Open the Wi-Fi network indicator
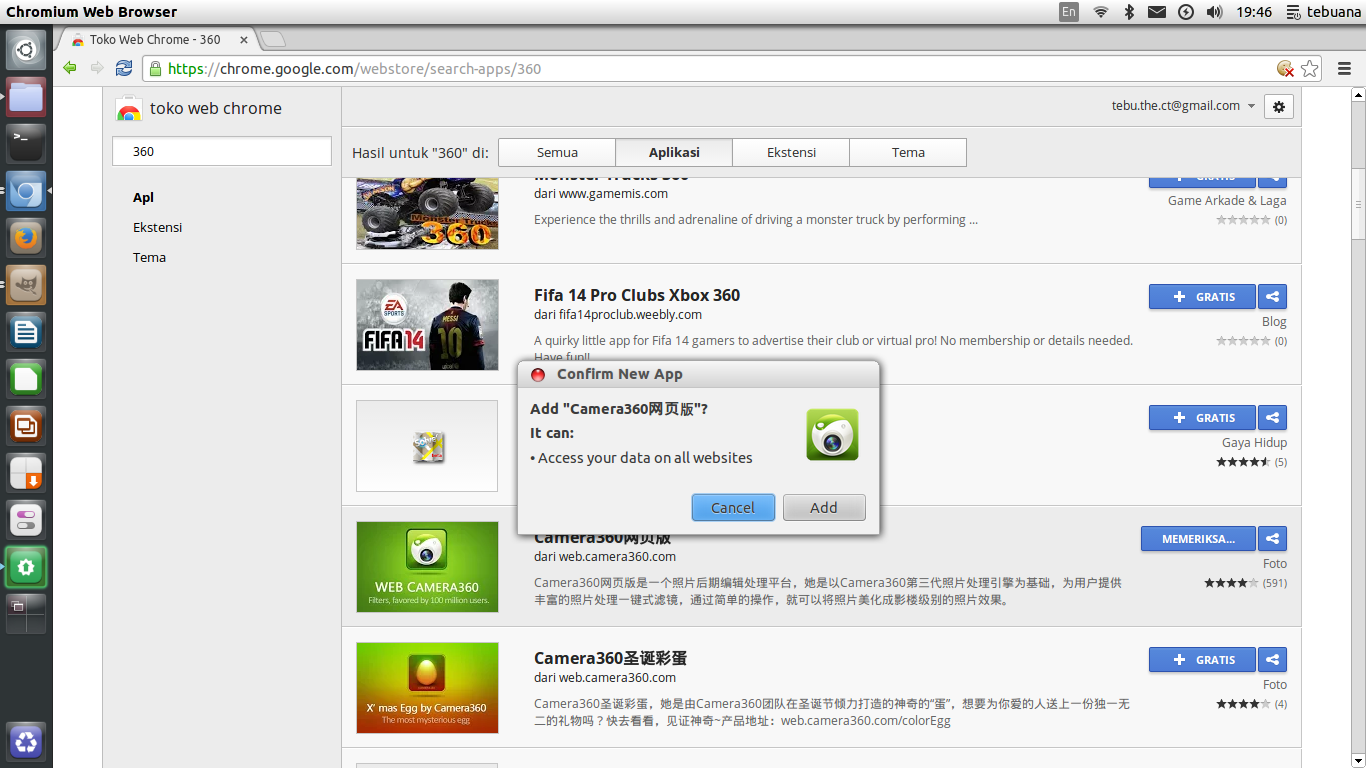The height and width of the screenshot is (768, 1366). (x=1100, y=12)
